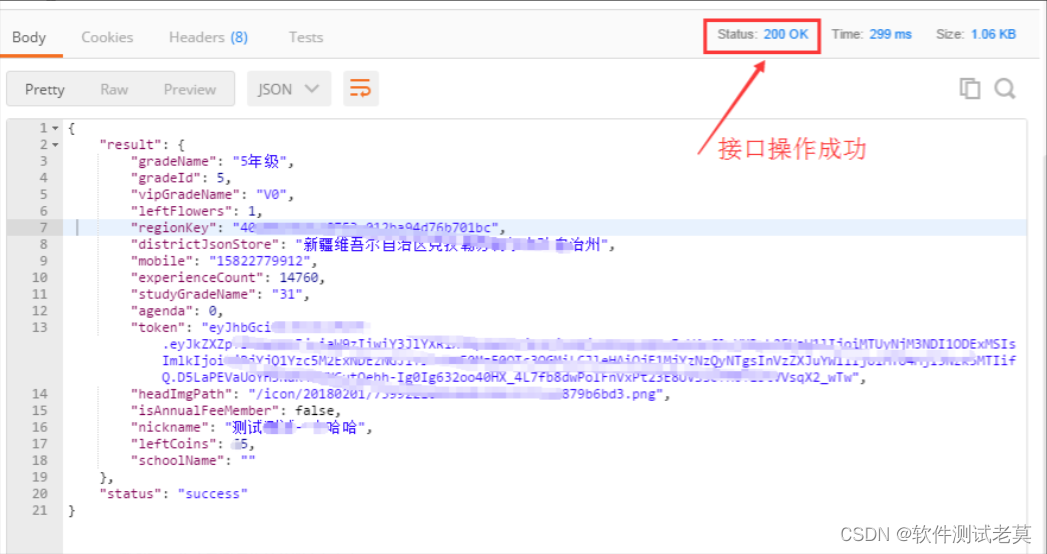Click the 299 ms time value
Viewport: 1047px width, 554px height.
tap(891, 34)
